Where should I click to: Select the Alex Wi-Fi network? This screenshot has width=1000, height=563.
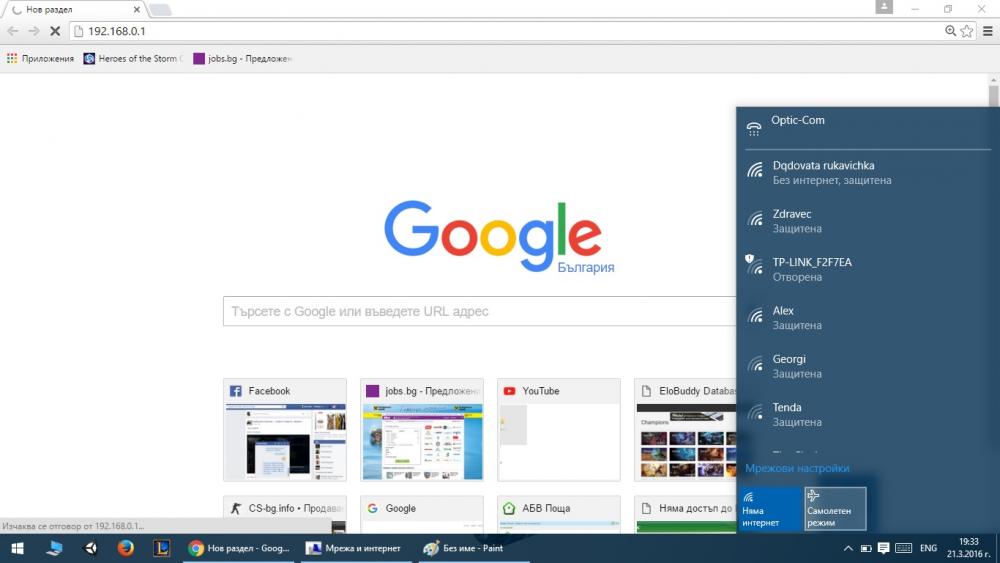(867, 318)
